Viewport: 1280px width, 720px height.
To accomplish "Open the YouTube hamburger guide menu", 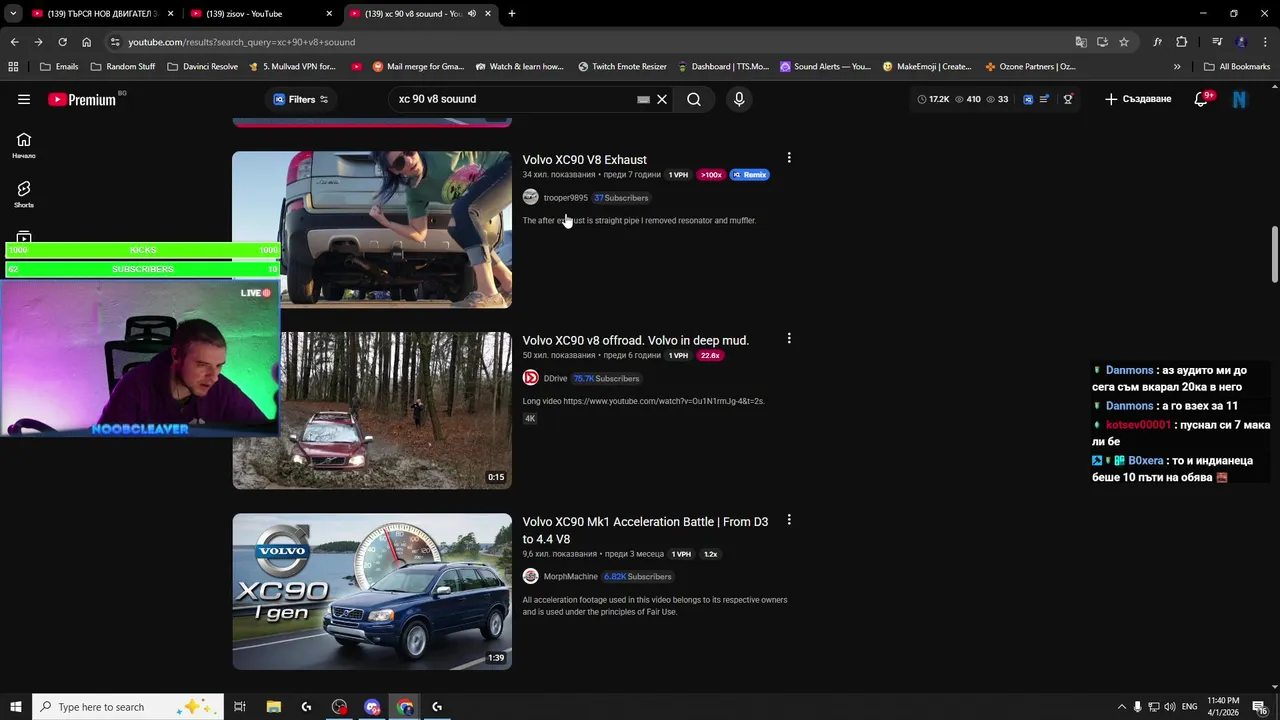I will [x=24, y=99].
